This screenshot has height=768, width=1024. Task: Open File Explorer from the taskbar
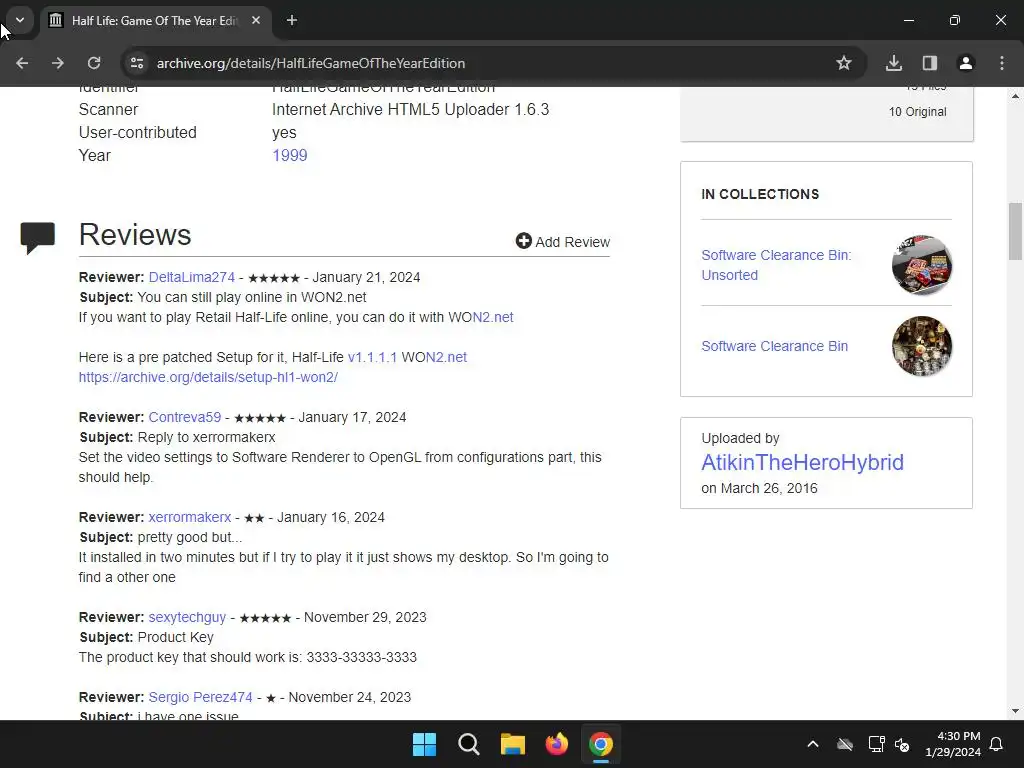tap(513, 744)
